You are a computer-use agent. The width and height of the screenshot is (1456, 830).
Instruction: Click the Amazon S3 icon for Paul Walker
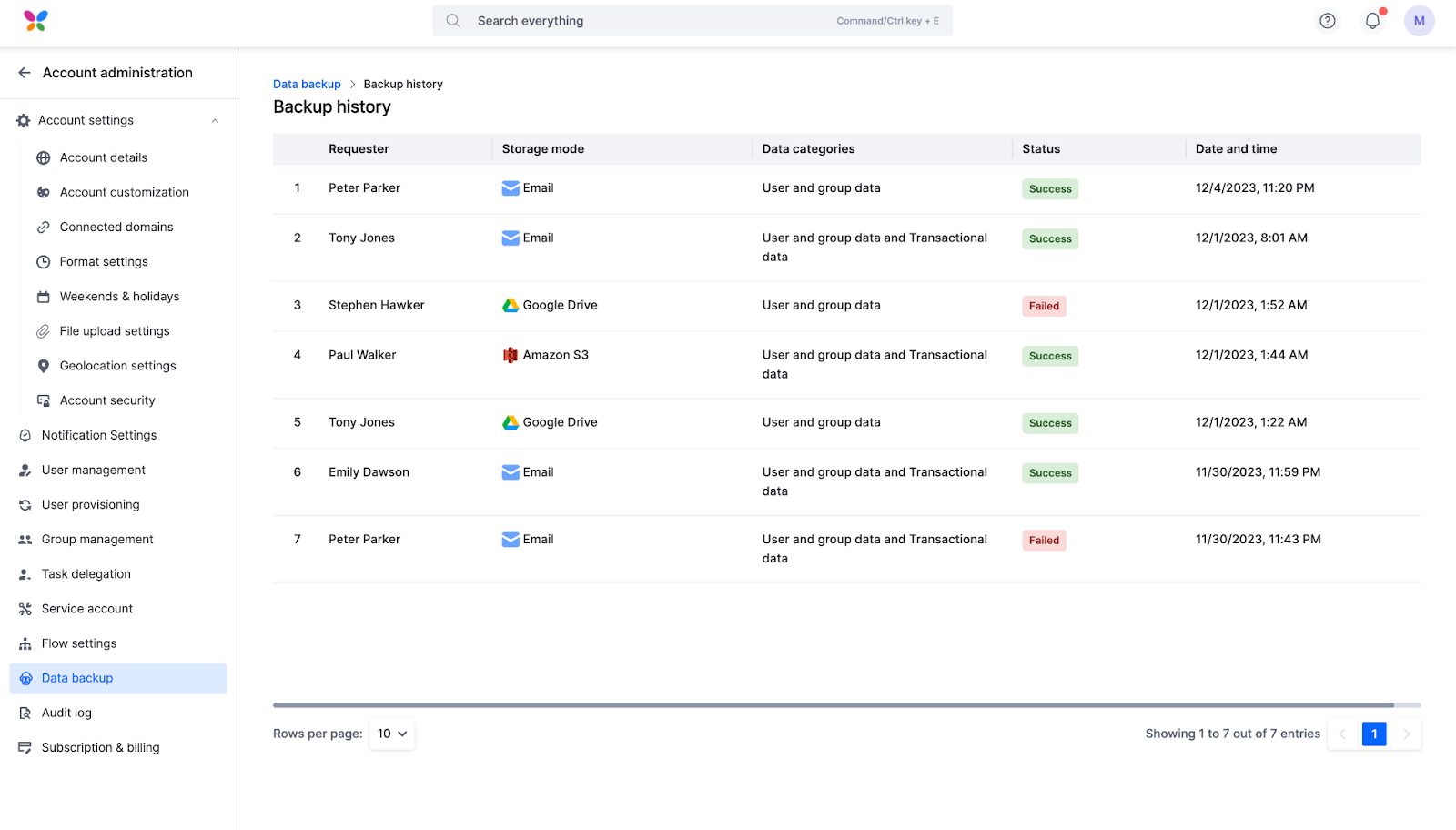(511, 355)
